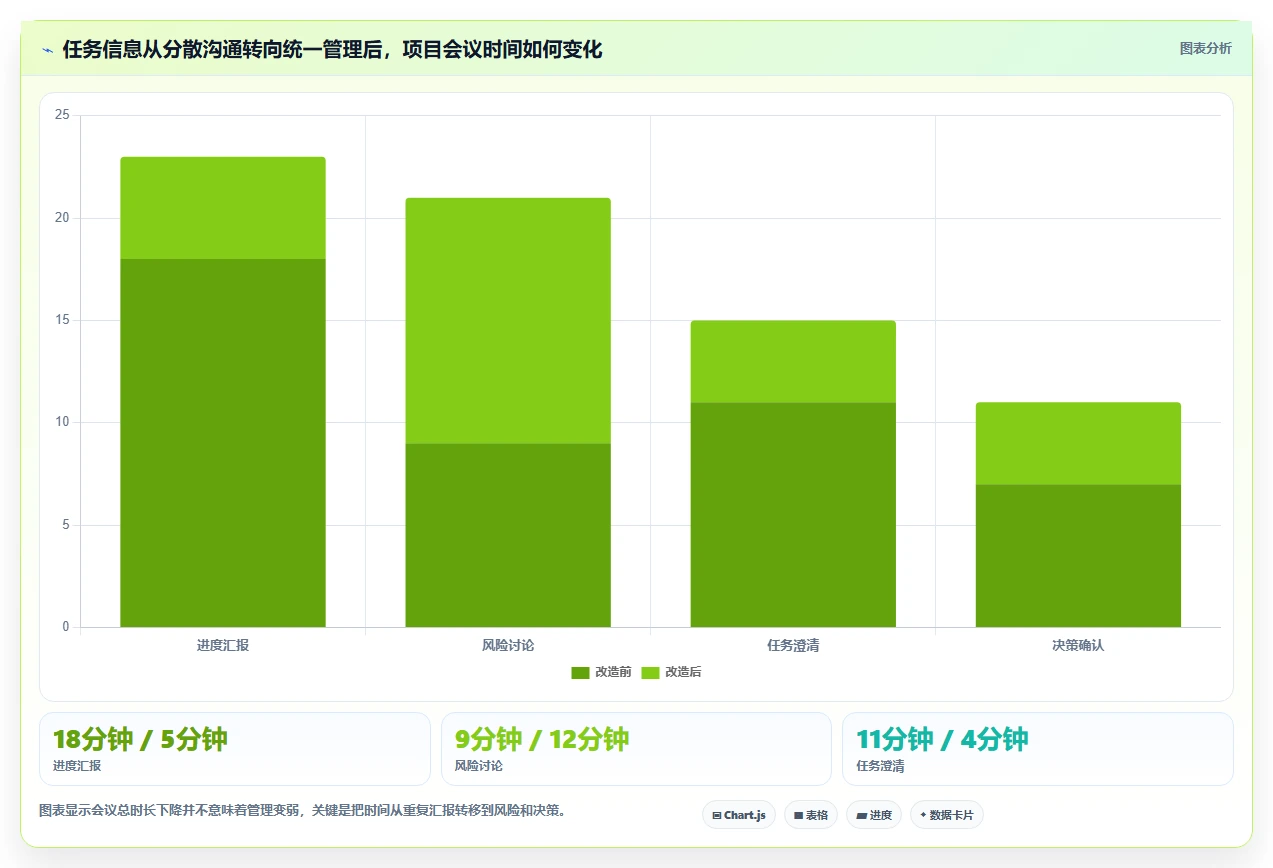The image size is (1273, 868).
Task: Select the 风险讨论 light green bar segment
Action: click(x=508, y=321)
